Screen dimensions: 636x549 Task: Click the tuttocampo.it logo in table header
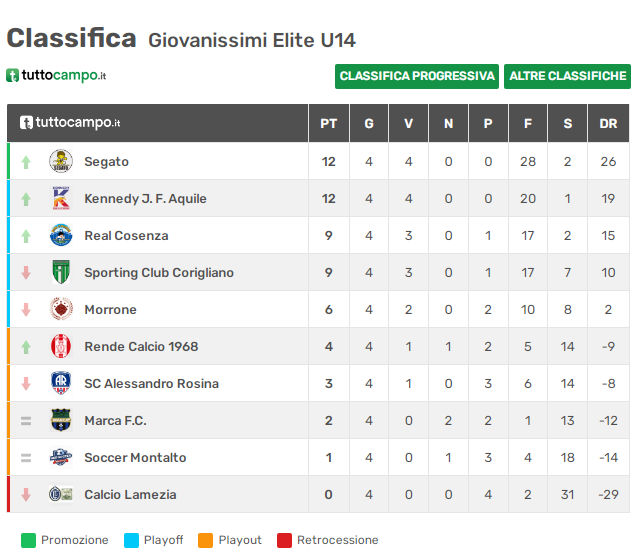tap(70, 122)
